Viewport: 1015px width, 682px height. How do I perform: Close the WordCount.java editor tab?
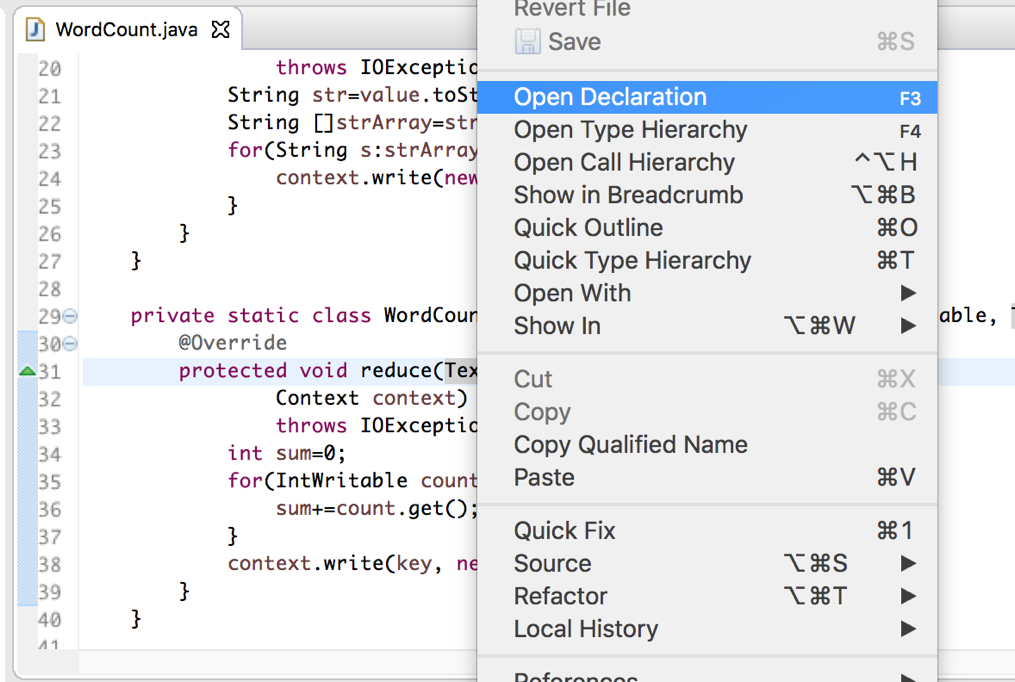[221, 29]
